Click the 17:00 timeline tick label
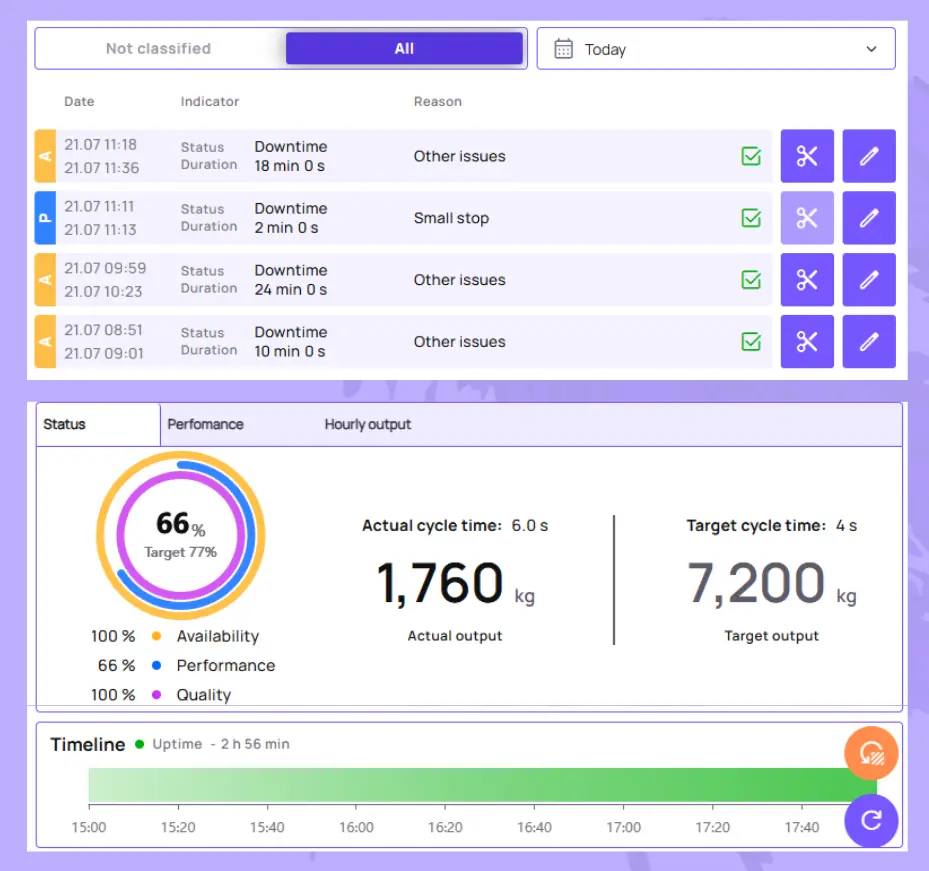Image resolution: width=929 pixels, height=871 pixels. [x=623, y=827]
